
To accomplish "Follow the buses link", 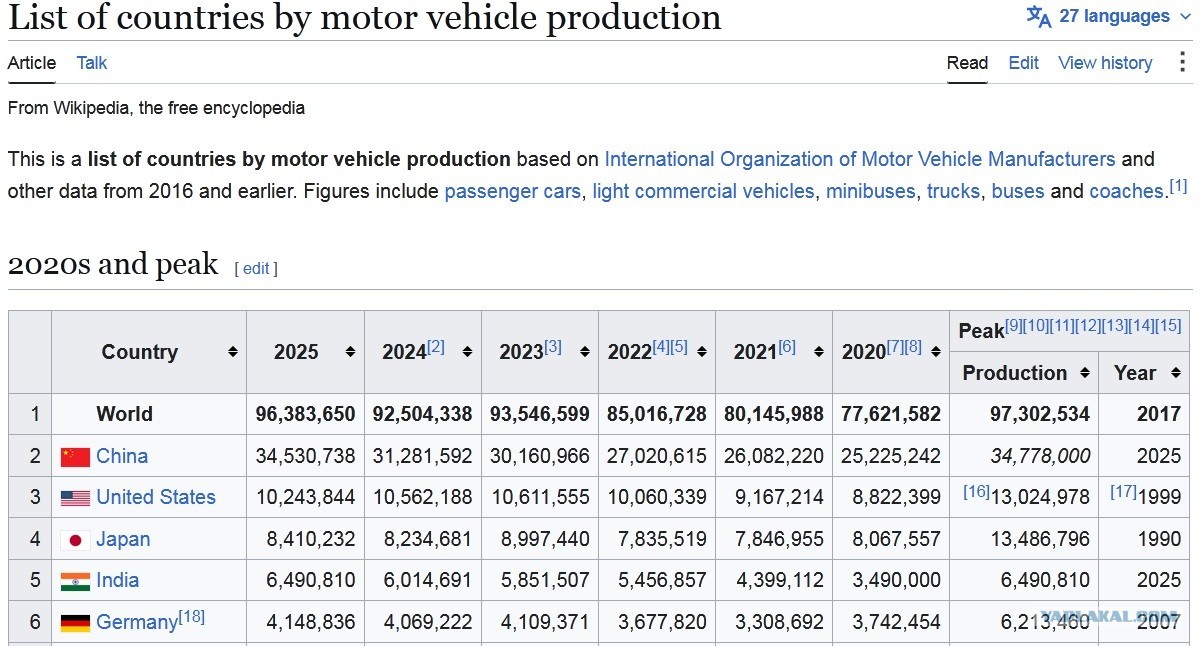I will click(1018, 191).
